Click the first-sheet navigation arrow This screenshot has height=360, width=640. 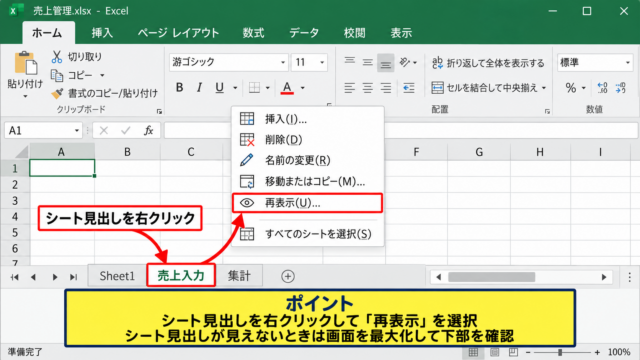15,277
